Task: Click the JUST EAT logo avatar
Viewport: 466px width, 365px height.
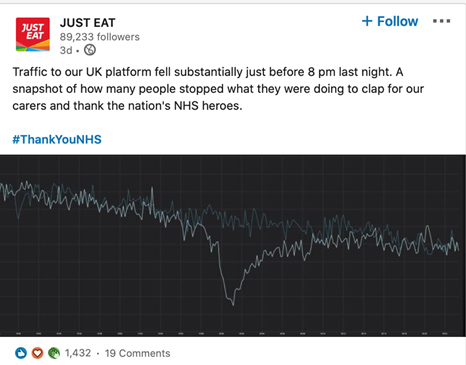Action: [x=33, y=35]
